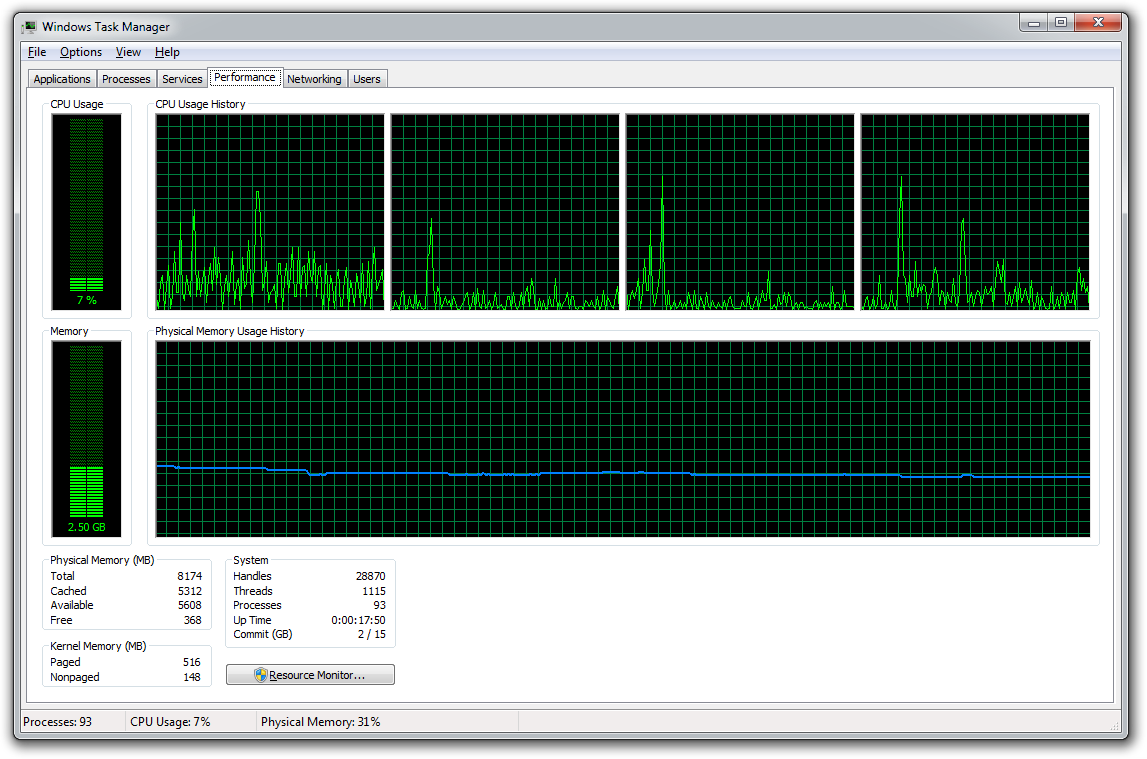Close the Task Manager window
The width and height of the screenshot is (1147, 759).
1097,23
